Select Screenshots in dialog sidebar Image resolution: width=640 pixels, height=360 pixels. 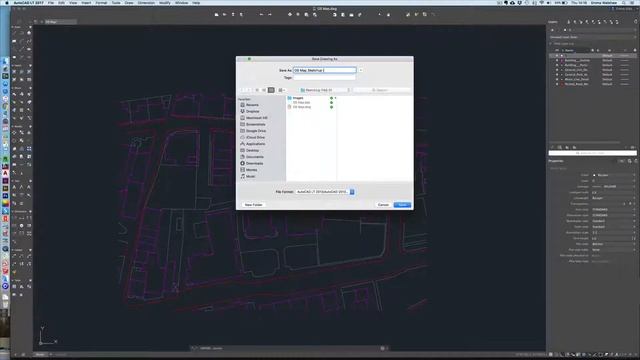pos(256,124)
